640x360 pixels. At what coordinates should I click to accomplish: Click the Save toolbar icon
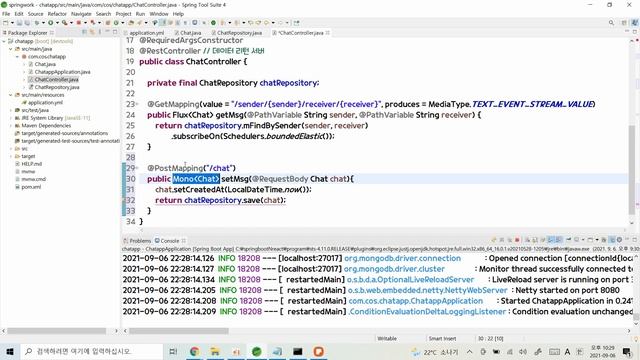(19, 23)
